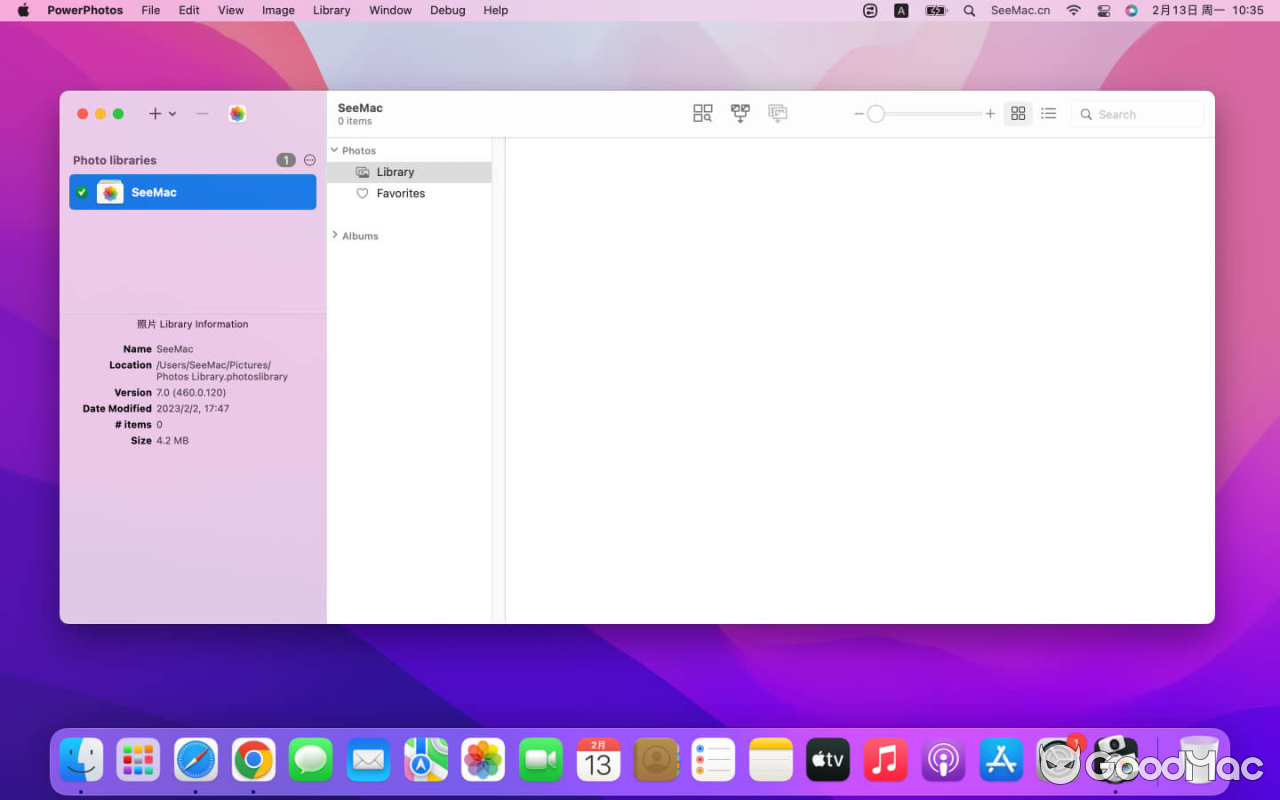Click the plus icon to enlarge thumbnails

pyautogui.click(x=990, y=114)
